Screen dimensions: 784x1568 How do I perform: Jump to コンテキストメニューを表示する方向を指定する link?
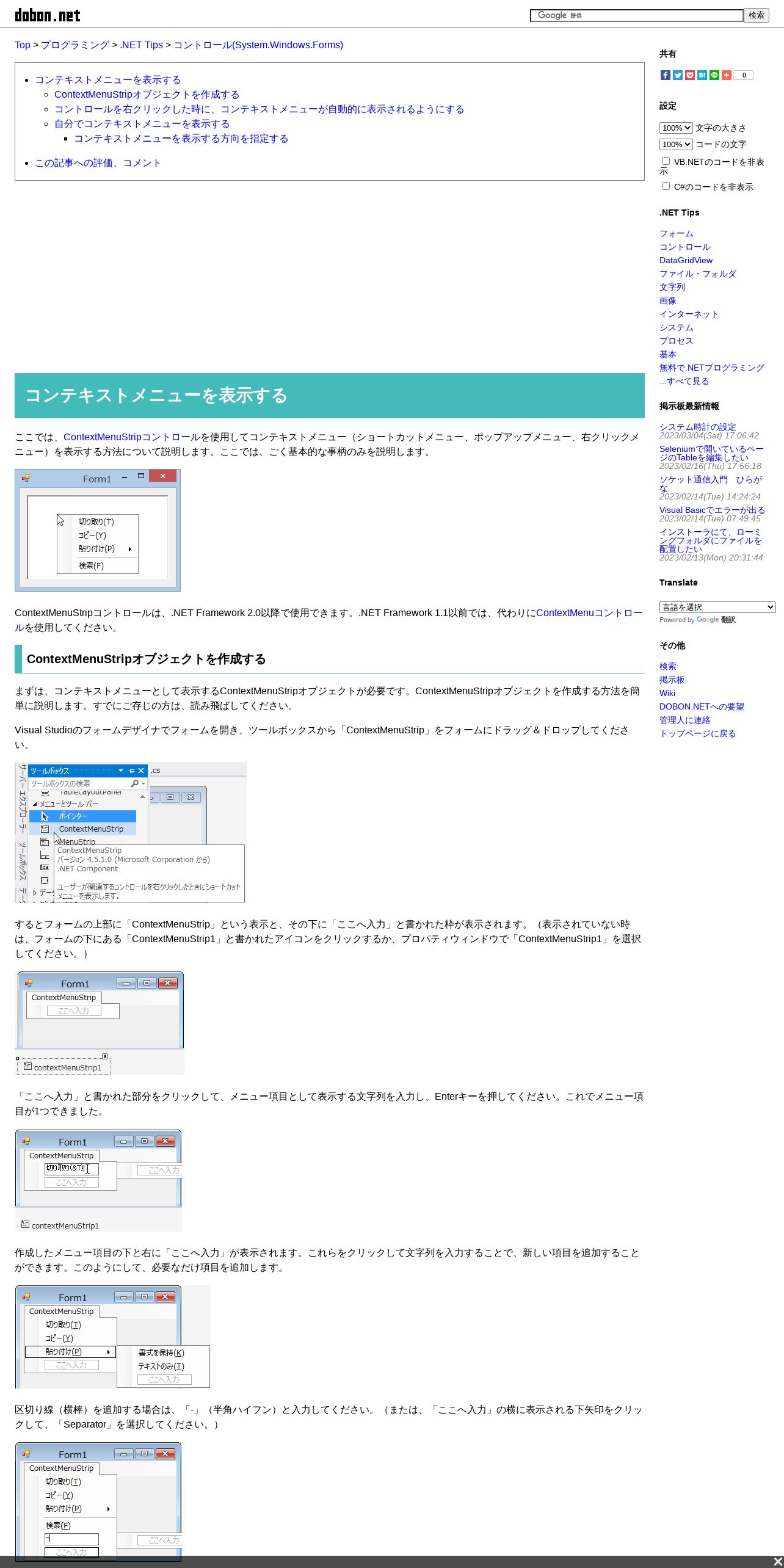[x=181, y=139]
